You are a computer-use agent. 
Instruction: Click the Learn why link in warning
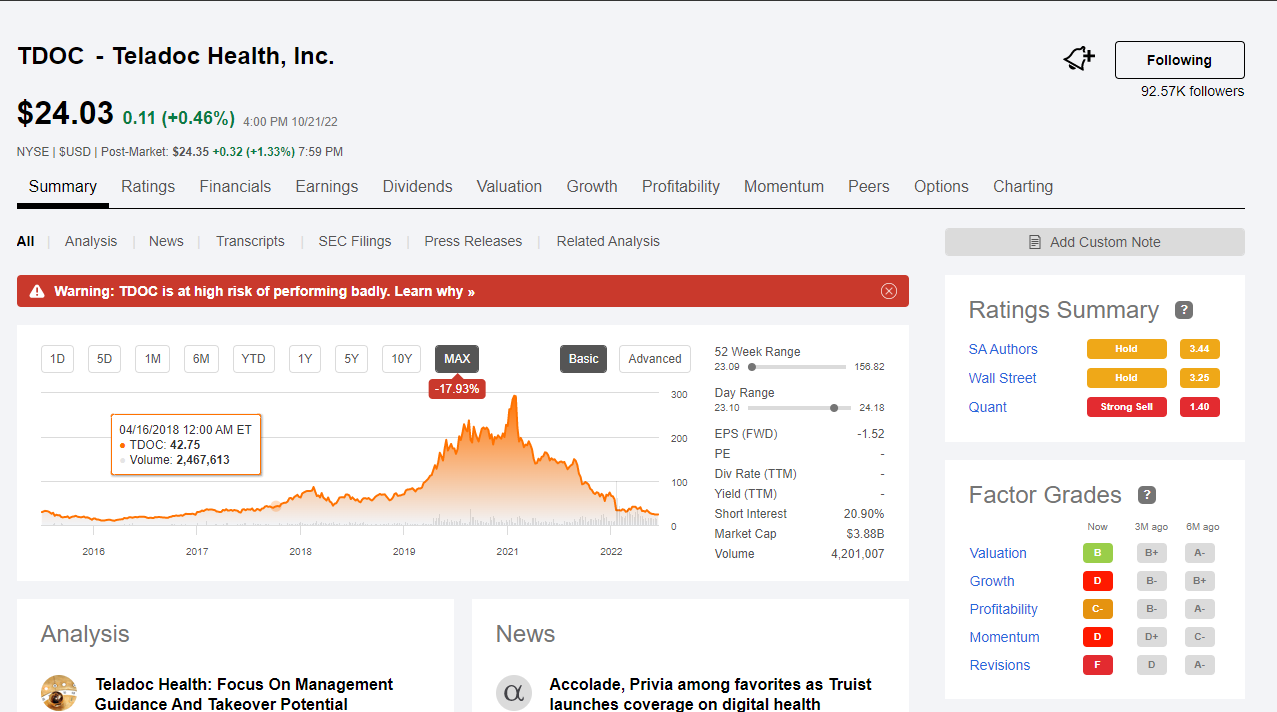(x=435, y=291)
